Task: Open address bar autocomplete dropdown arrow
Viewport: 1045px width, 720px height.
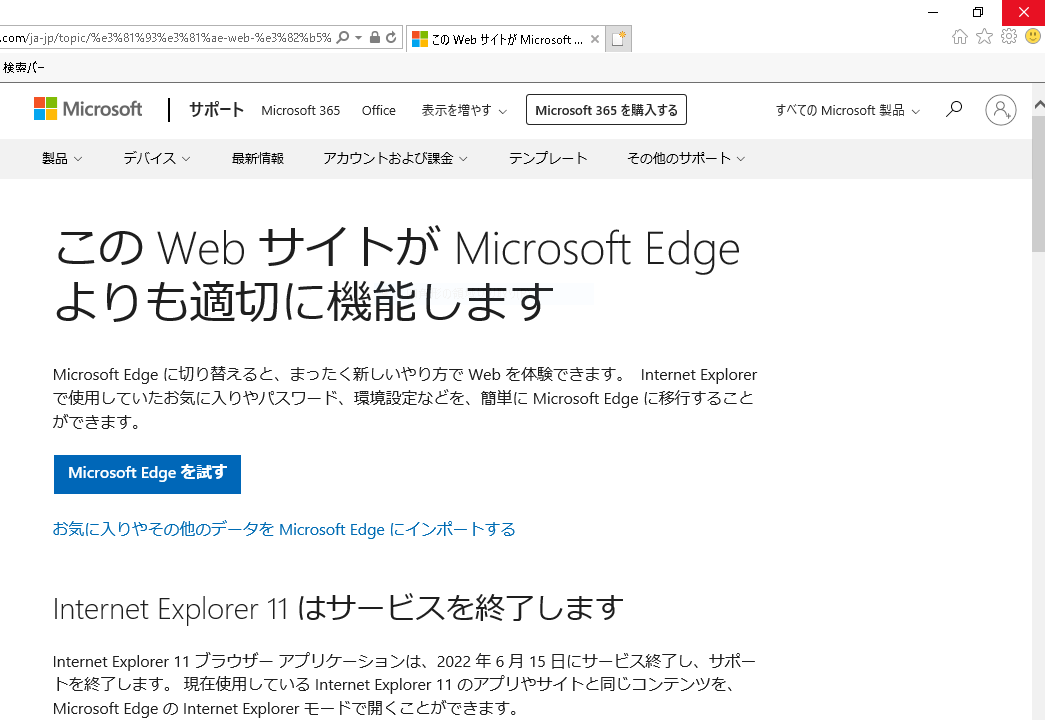Action: pyautogui.click(x=359, y=38)
